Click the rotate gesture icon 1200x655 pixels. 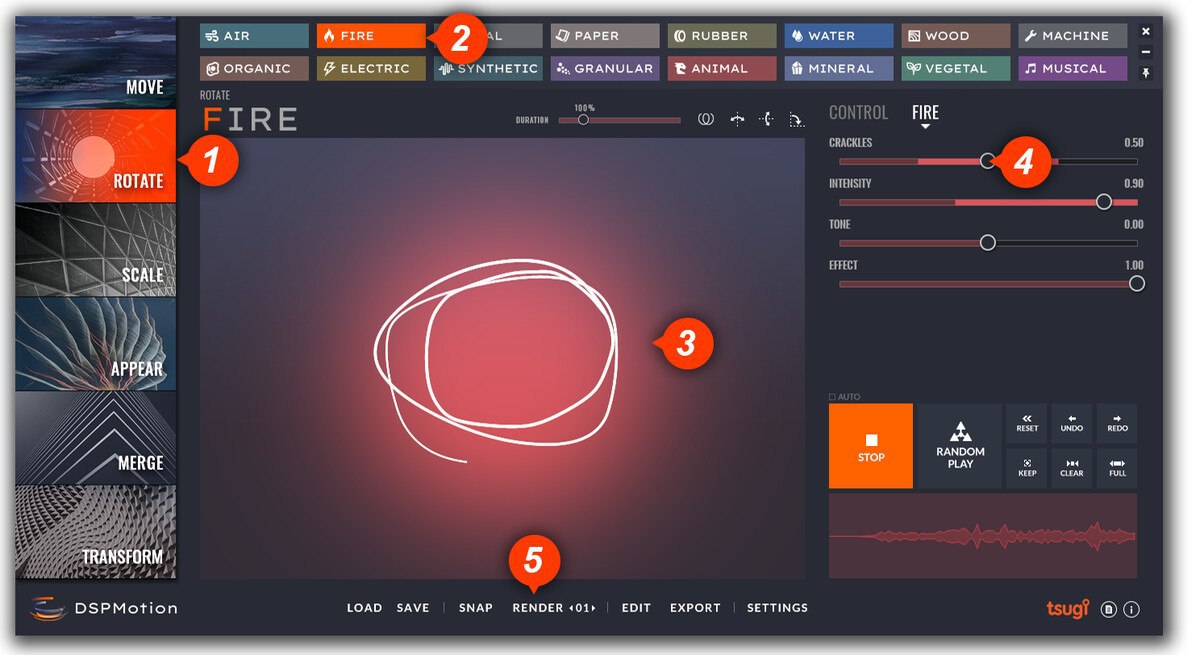[x=796, y=119]
